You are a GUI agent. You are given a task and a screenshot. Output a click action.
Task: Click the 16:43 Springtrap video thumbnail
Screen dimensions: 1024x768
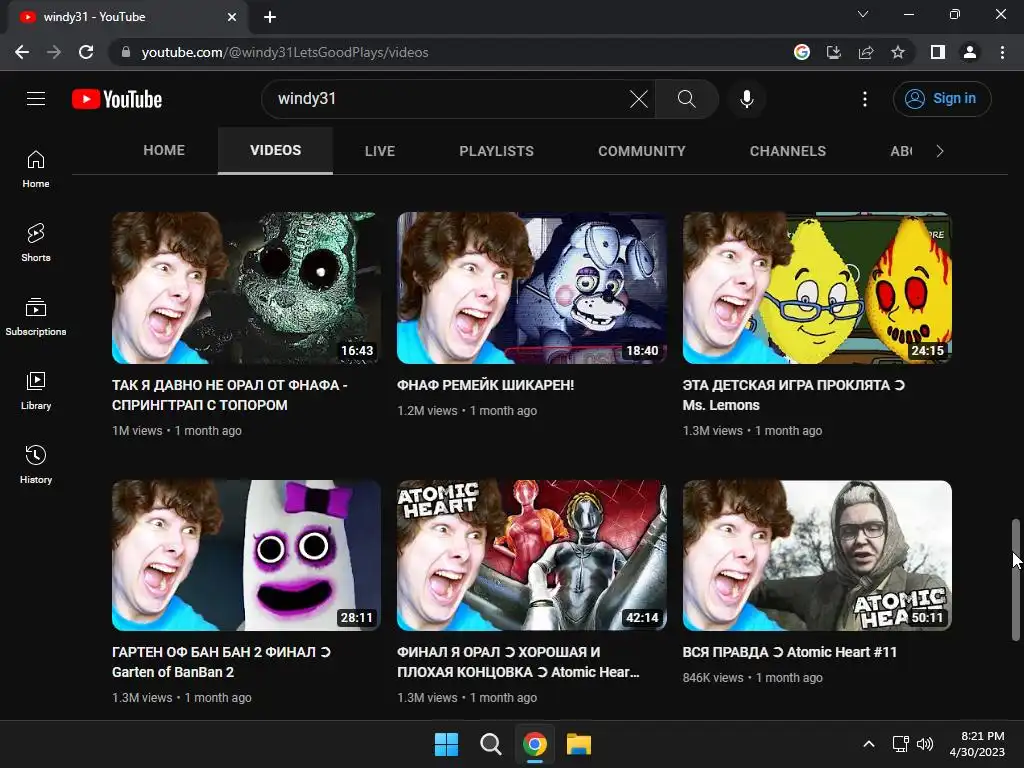[x=246, y=287]
